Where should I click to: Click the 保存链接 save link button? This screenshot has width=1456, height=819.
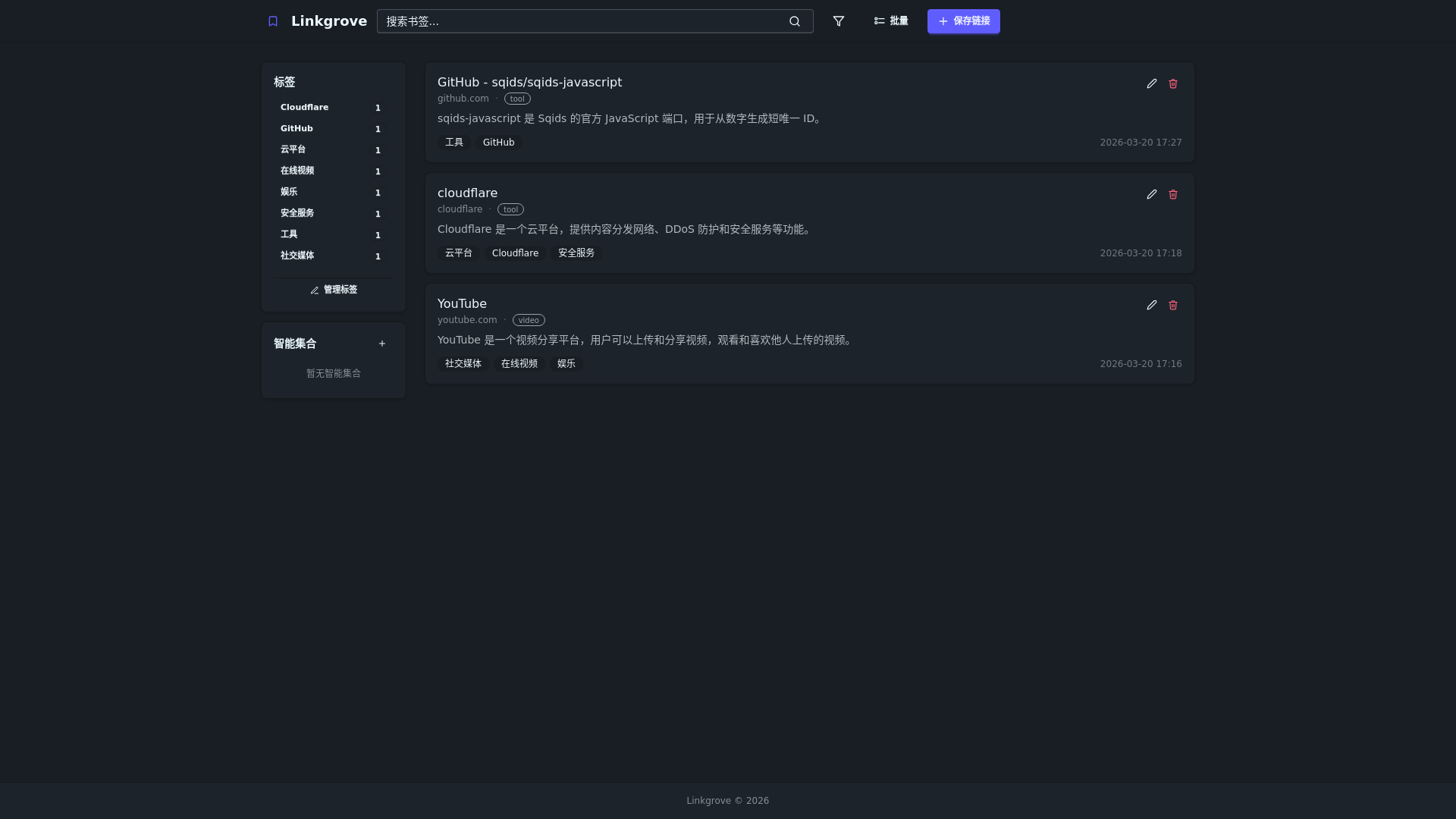click(x=963, y=21)
